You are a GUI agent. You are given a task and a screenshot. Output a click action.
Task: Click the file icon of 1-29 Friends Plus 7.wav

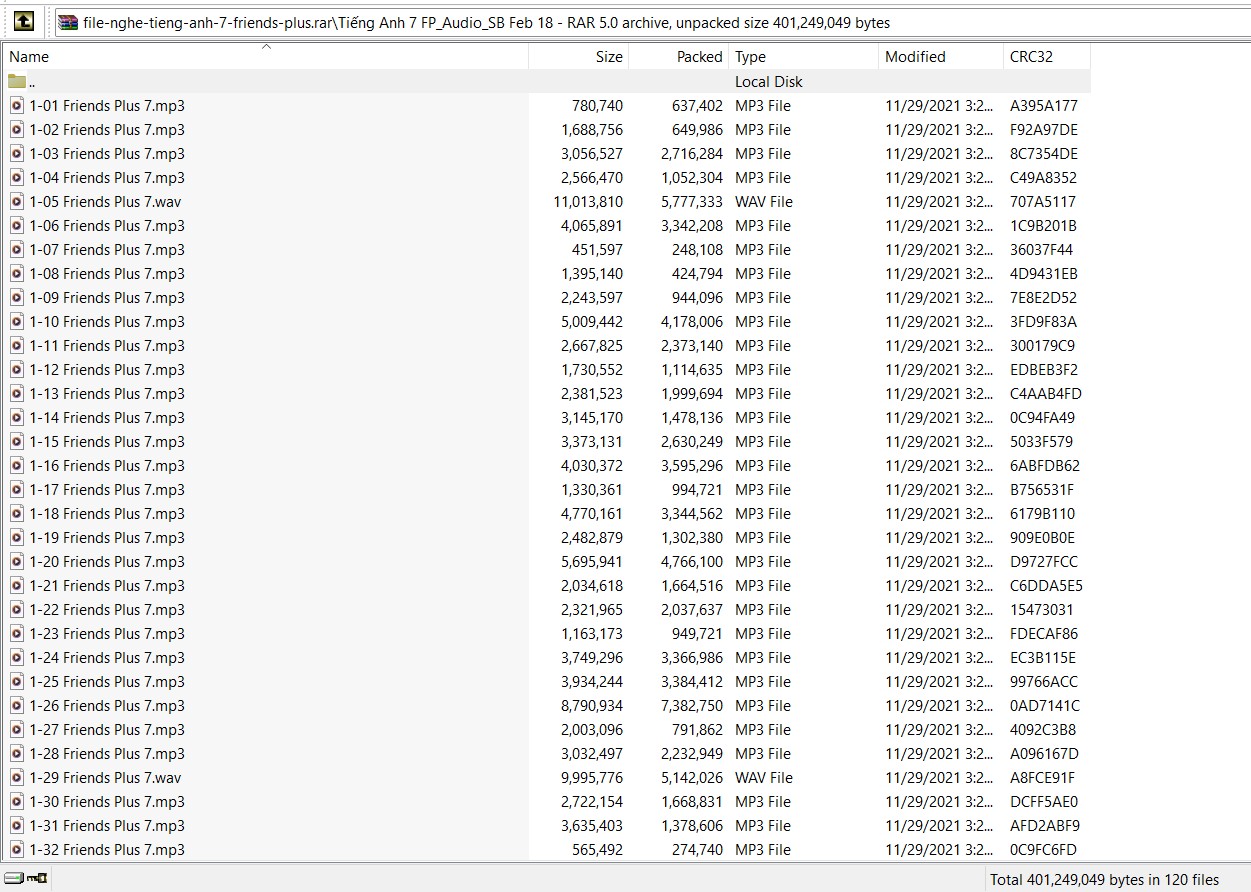point(17,778)
